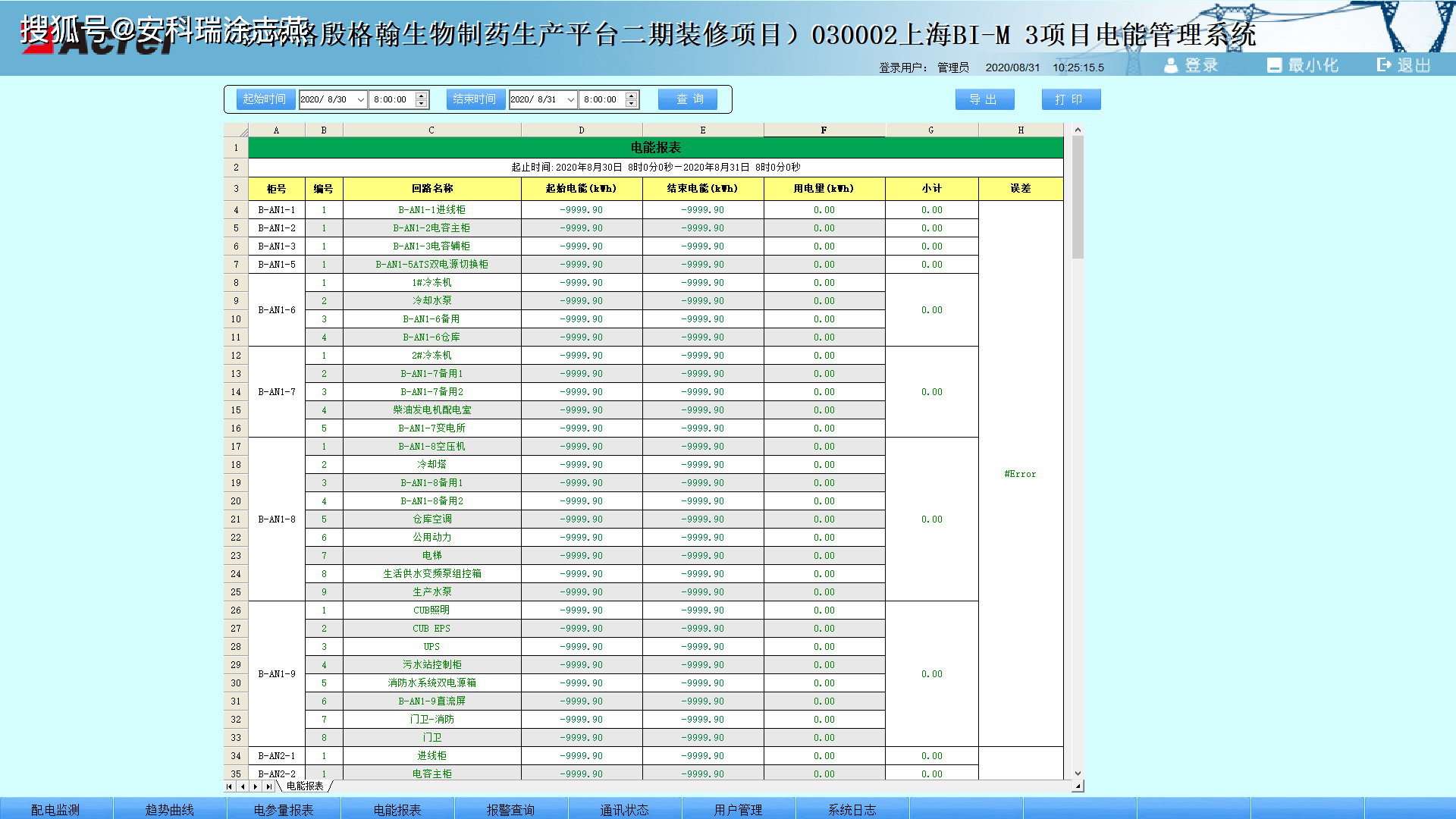
Task: Open 配电监测 tab
Action: tap(56, 809)
